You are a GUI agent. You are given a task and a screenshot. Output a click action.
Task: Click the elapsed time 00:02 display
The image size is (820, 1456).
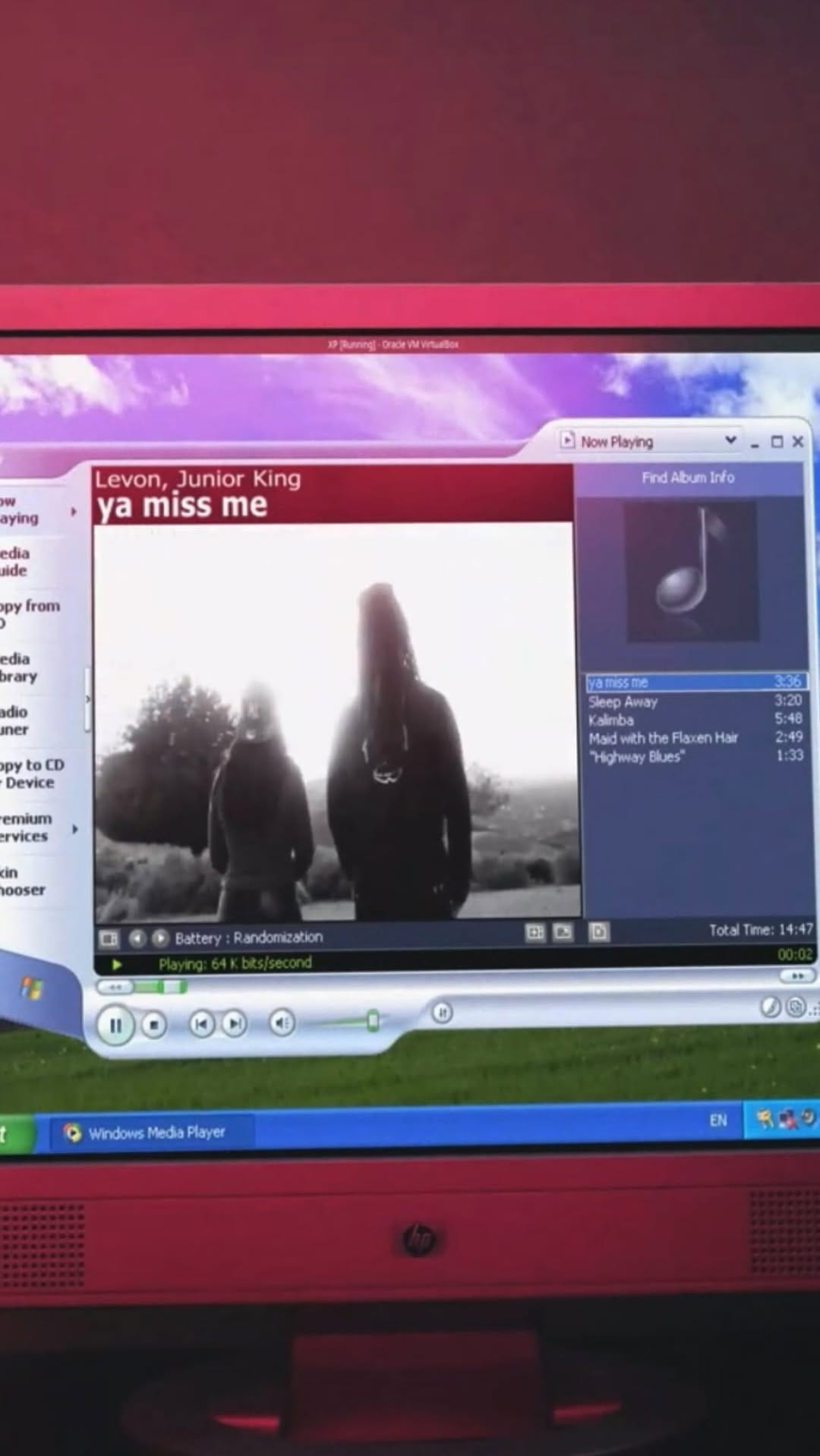(795, 954)
